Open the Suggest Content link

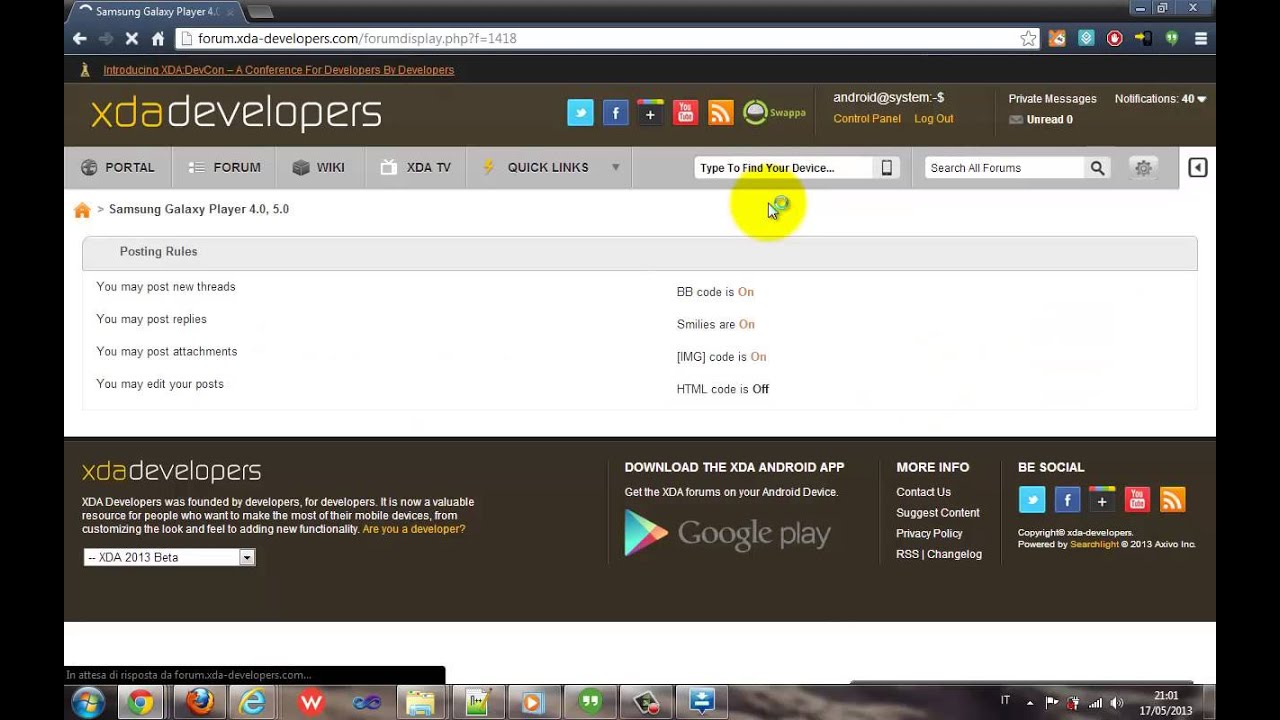pyautogui.click(x=938, y=513)
